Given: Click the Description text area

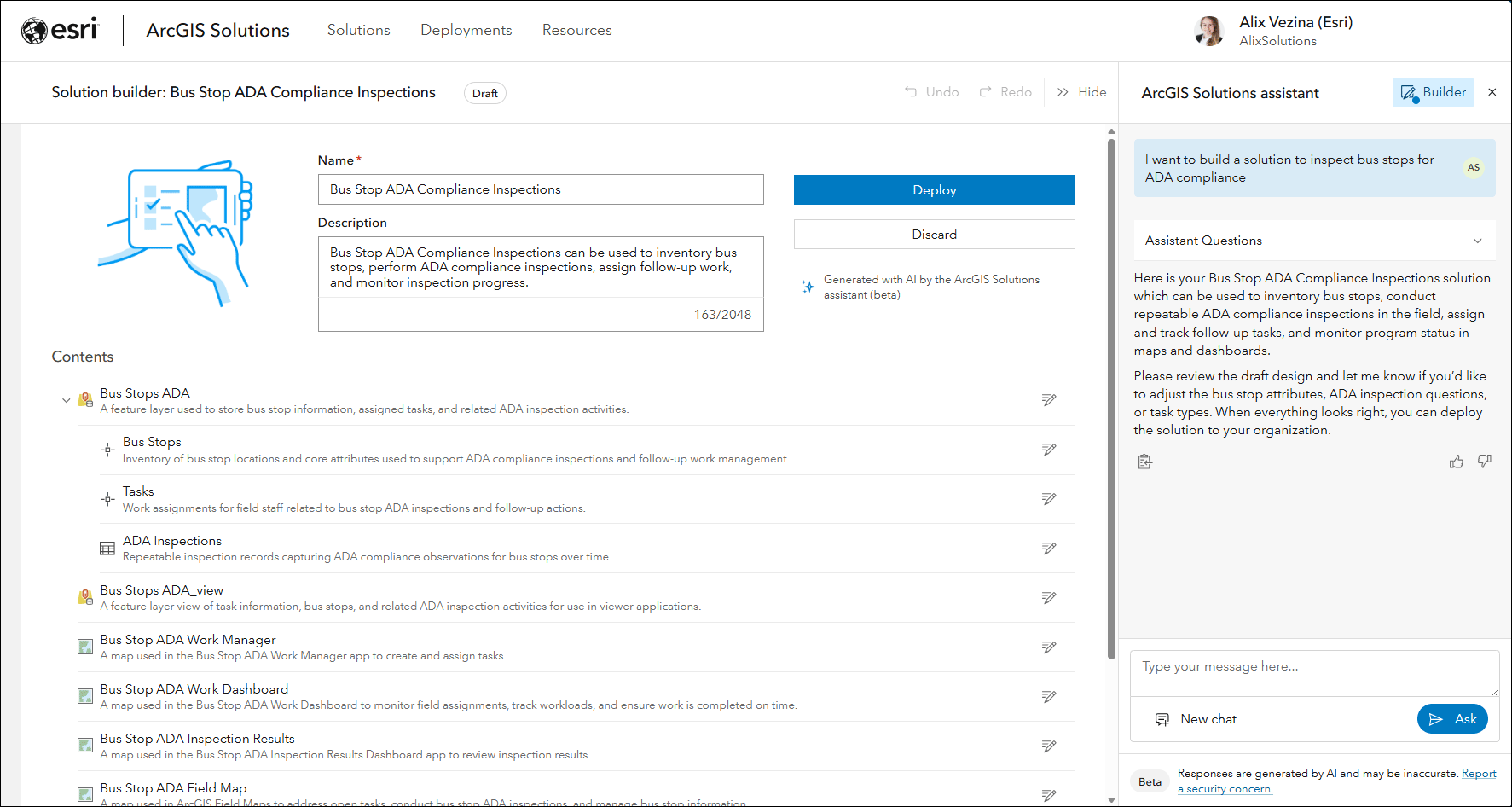Looking at the screenshot, I should [x=541, y=284].
